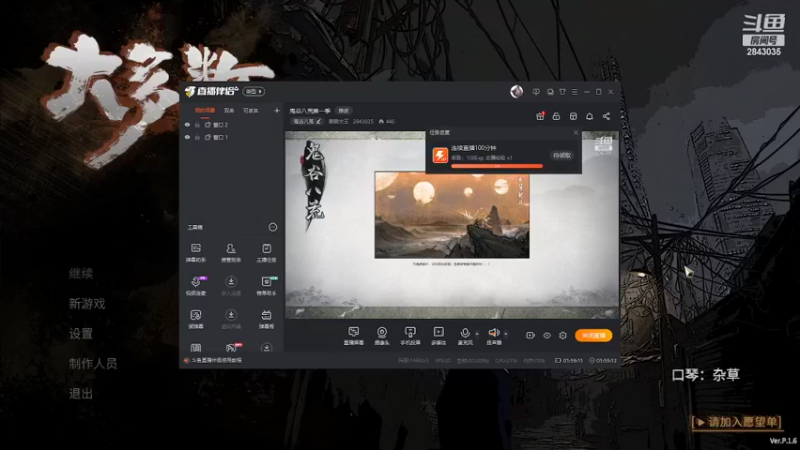Open the notification bell icon
The width and height of the screenshot is (800, 450).
(589, 116)
